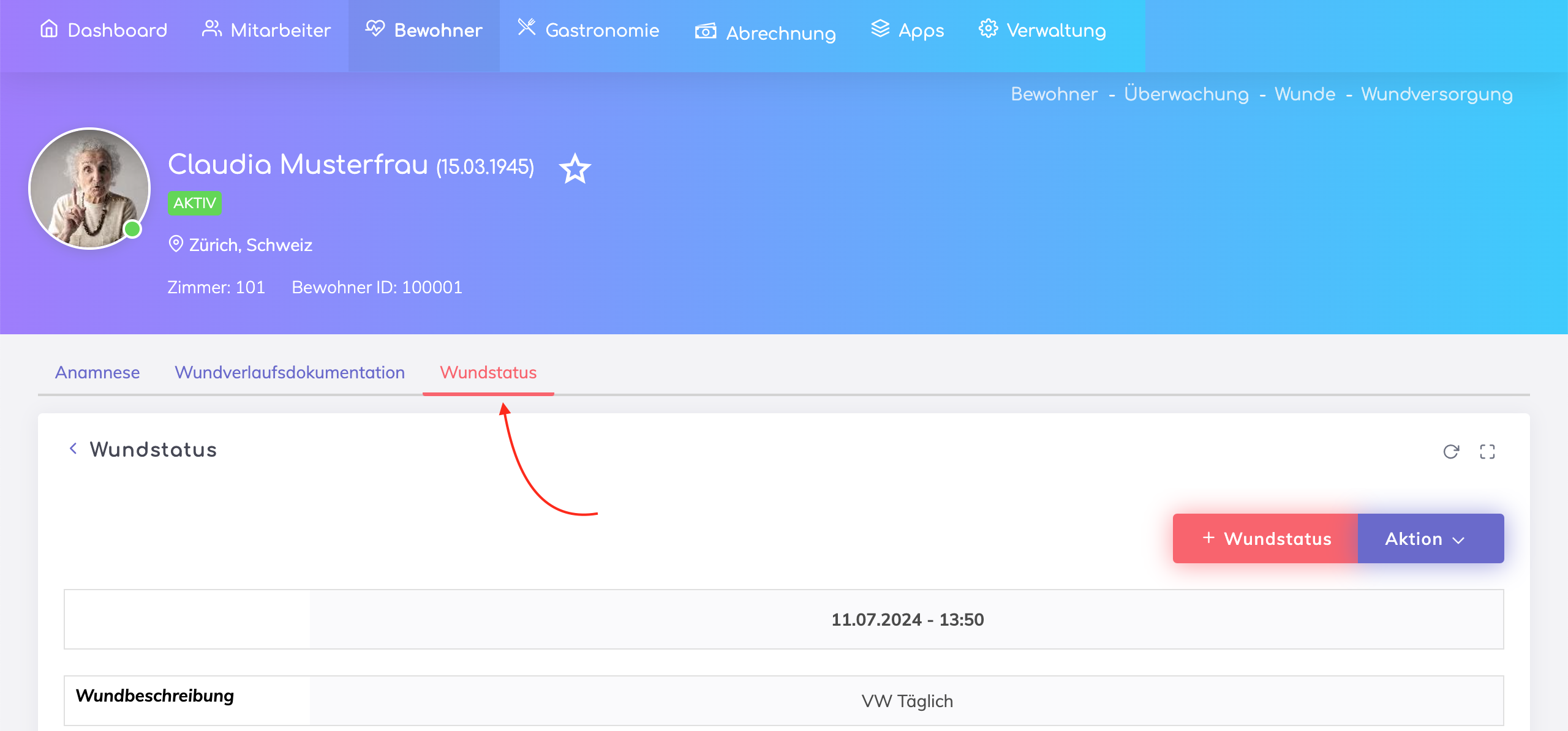
Task: Click the Wunde breadcrumb link
Action: 1305,94
